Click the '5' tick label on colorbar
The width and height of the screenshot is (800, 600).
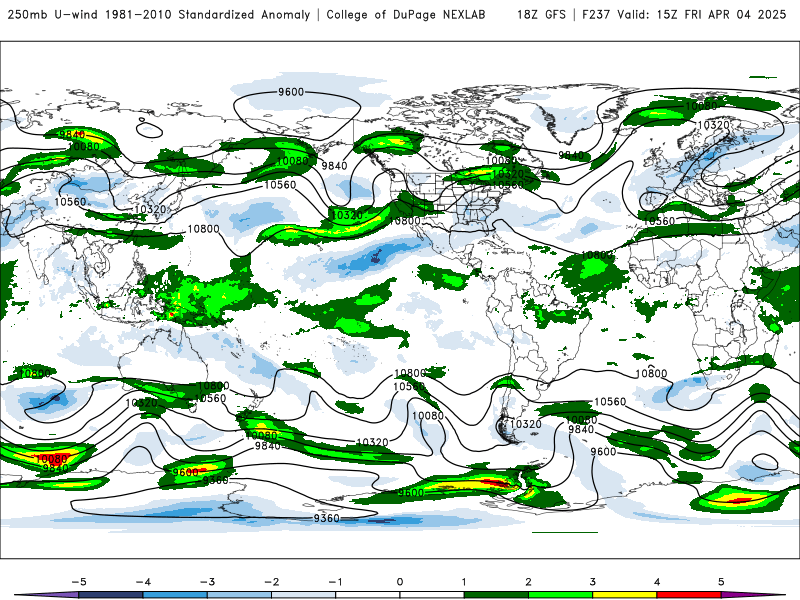click(x=721, y=582)
